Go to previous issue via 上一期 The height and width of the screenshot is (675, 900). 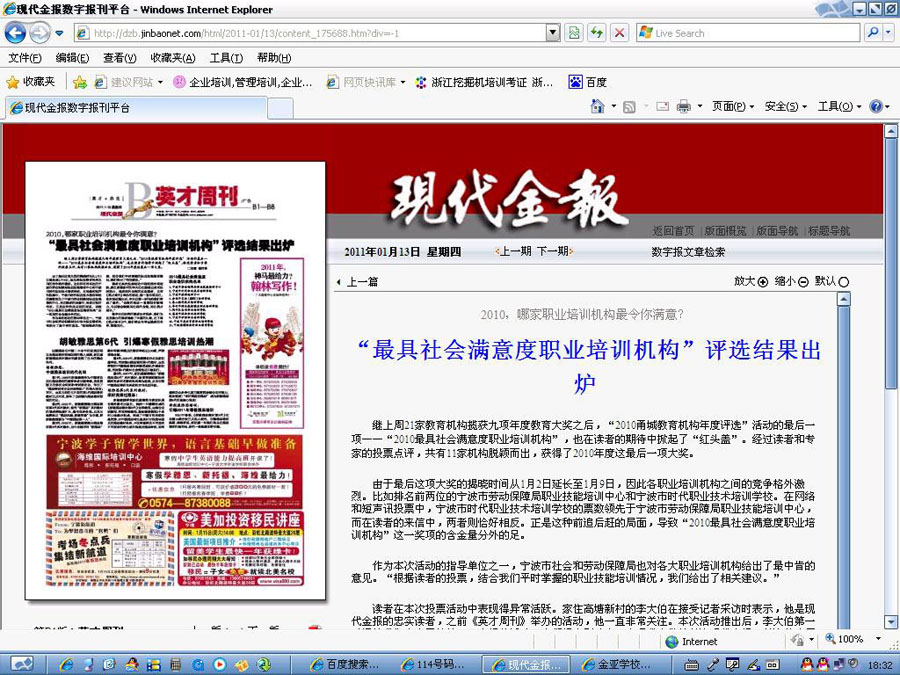(514, 251)
